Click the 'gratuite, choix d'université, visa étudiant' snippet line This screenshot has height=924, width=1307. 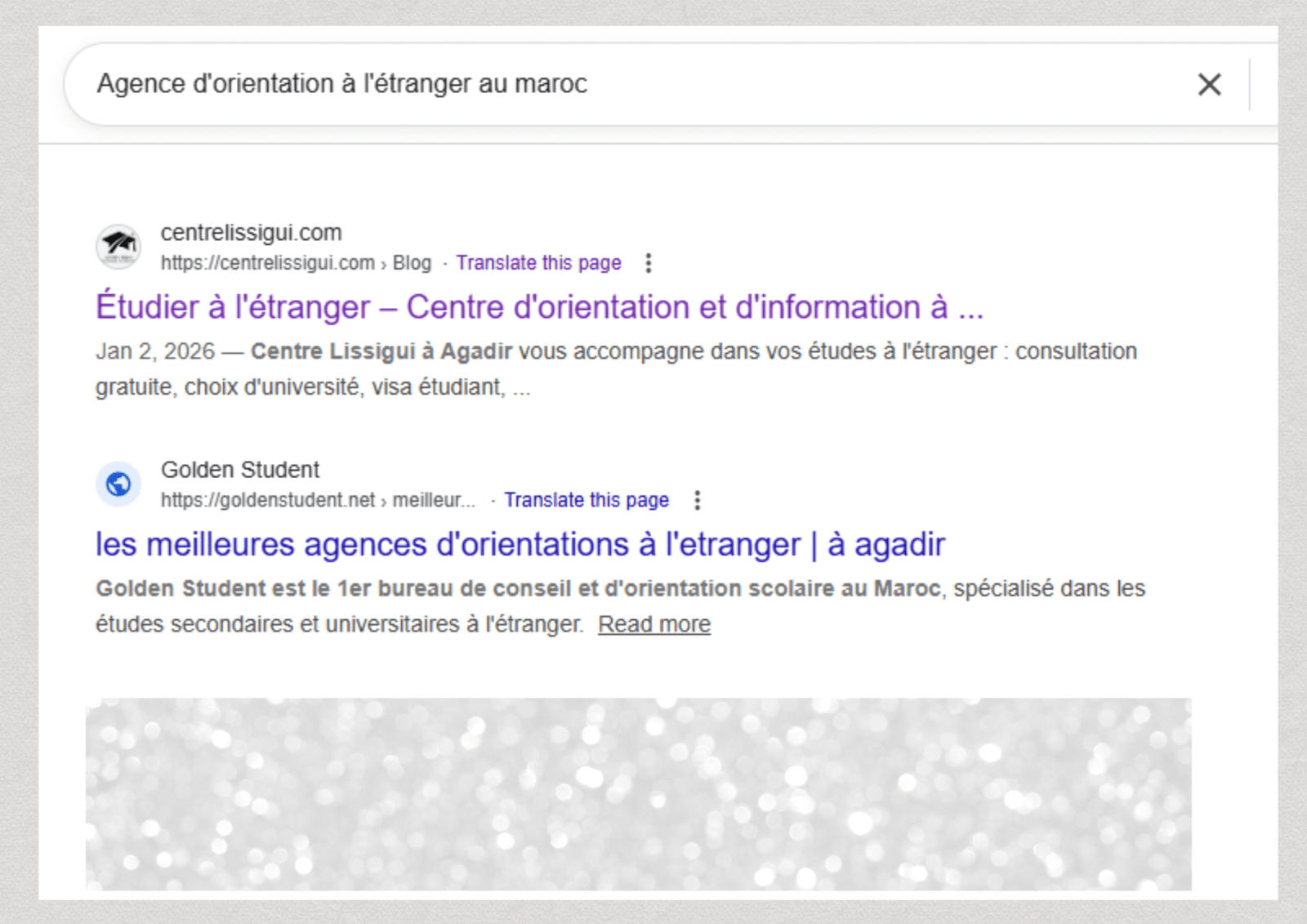click(301, 387)
